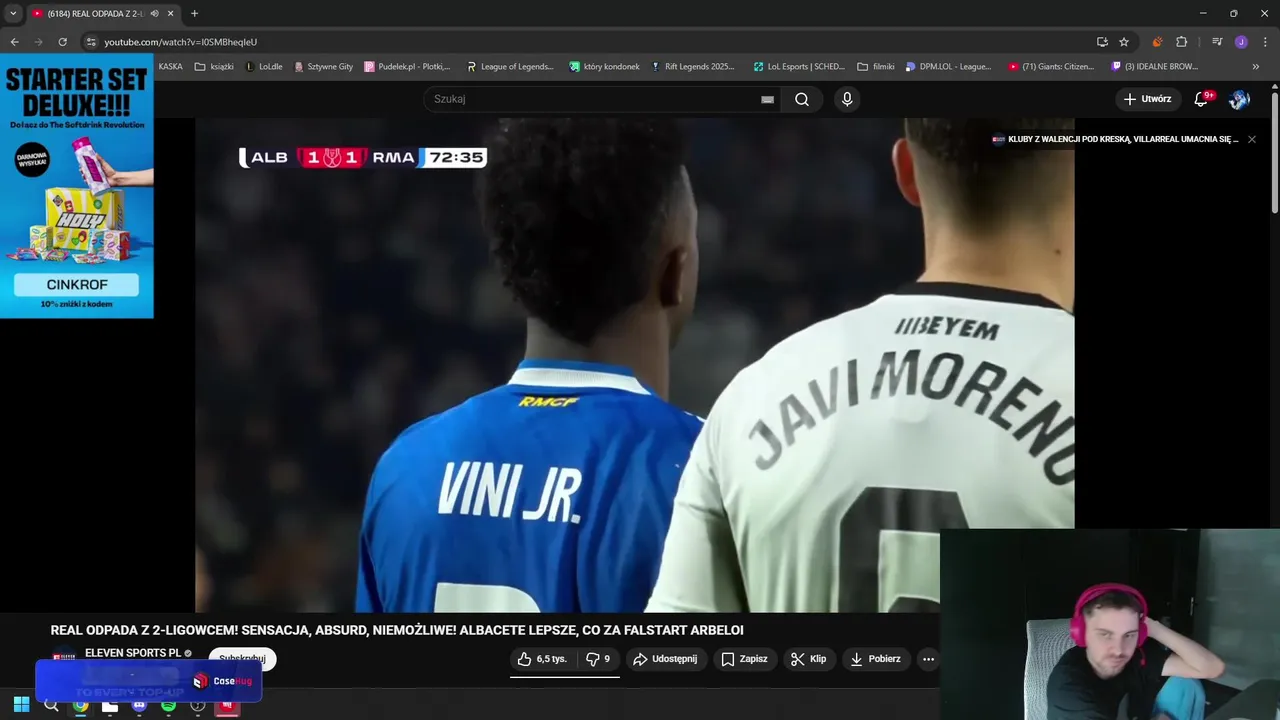Open the Rift Legends 2025 bookmark
Screen dimensions: 1280x720
tap(693, 67)
